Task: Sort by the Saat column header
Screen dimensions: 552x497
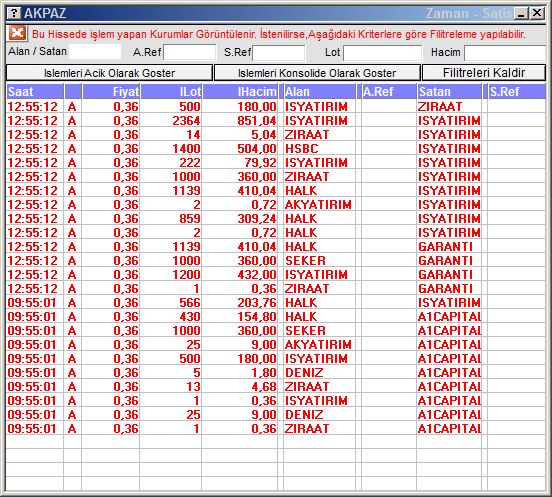Action: pos(35,92)
